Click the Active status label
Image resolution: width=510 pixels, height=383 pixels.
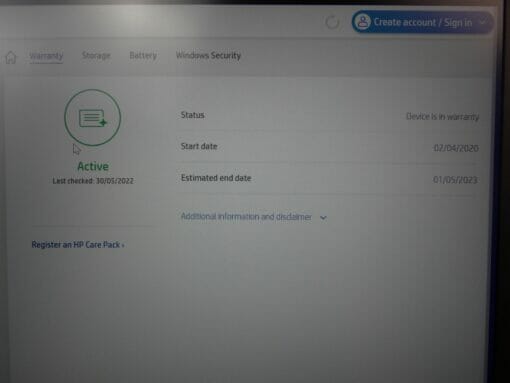pyautogui.click(x=93, y=166)
